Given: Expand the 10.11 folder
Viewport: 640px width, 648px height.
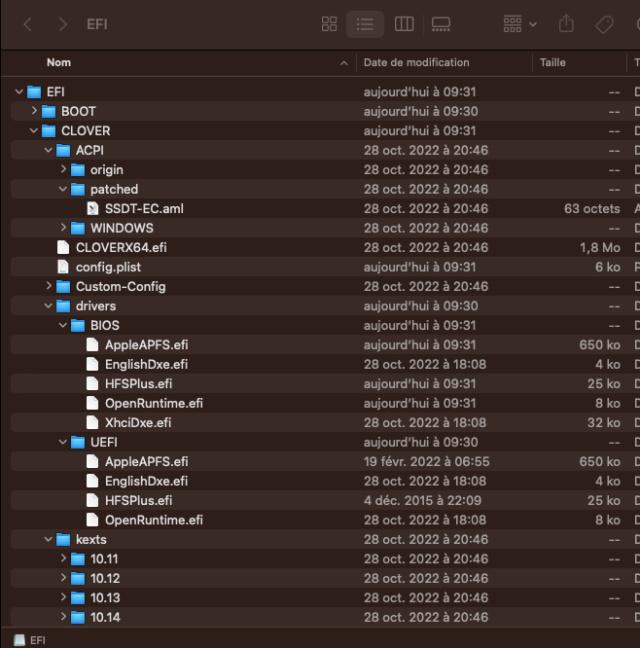Looking at the screenshot, I should click(63, 558).
